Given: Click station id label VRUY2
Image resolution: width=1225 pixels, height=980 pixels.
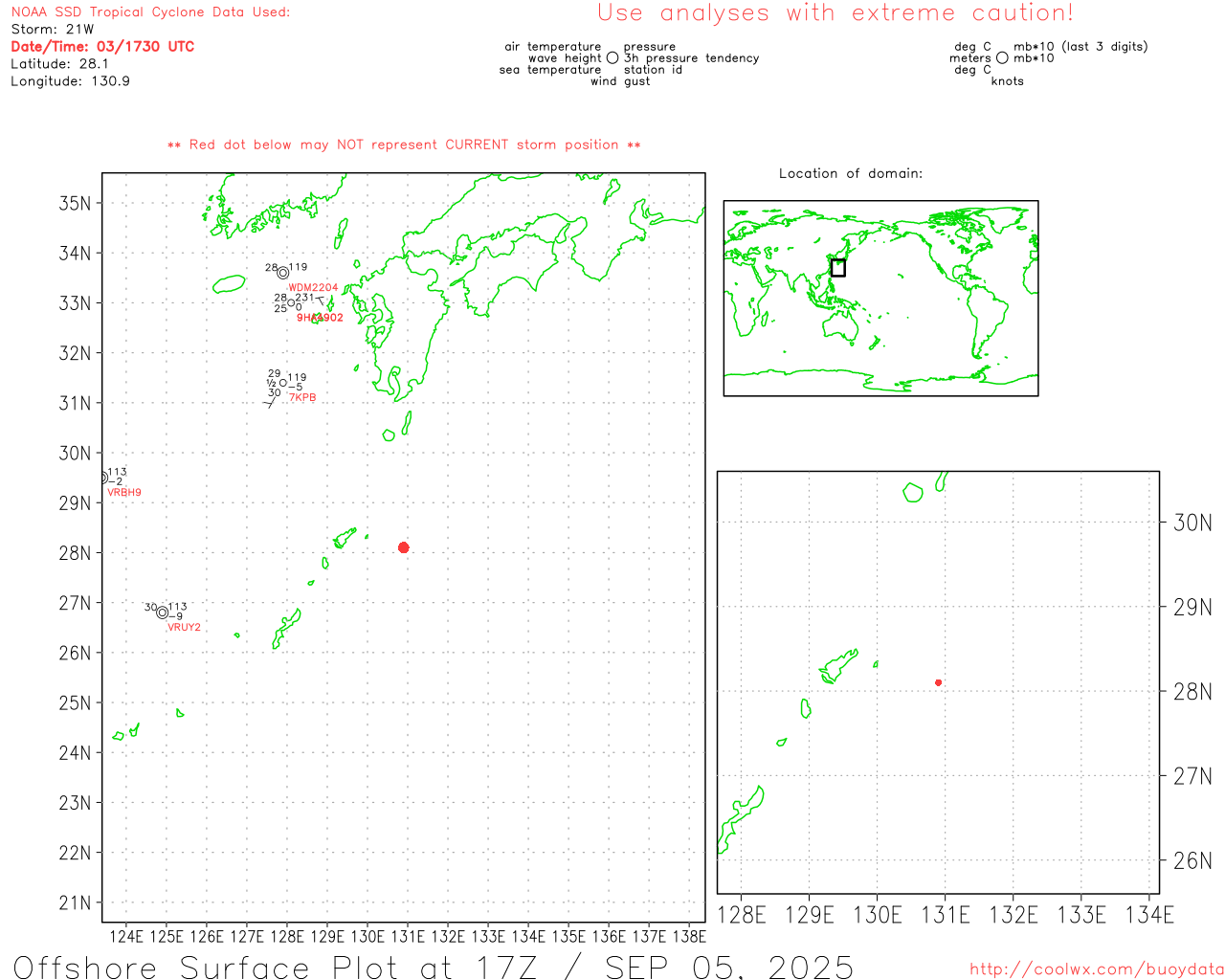Looking at the screenshot, I should pos(185,627).
